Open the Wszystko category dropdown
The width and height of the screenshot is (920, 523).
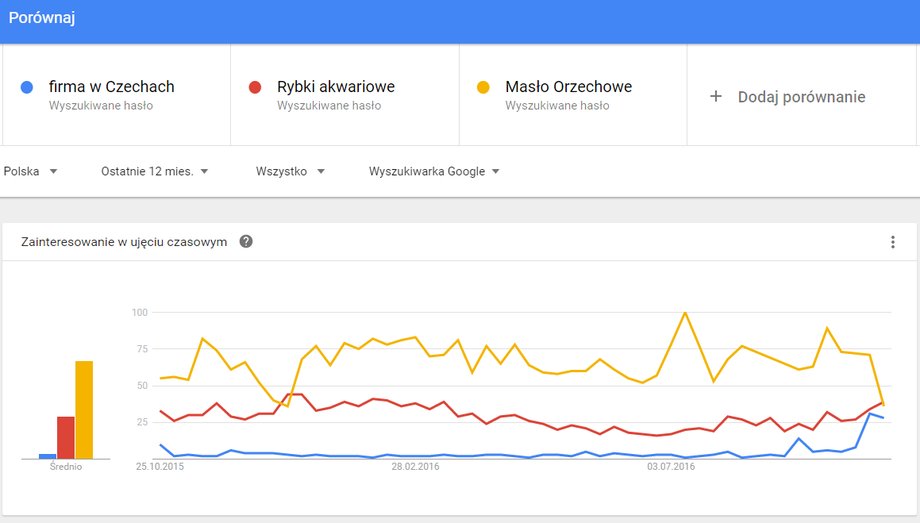point(290,171)
